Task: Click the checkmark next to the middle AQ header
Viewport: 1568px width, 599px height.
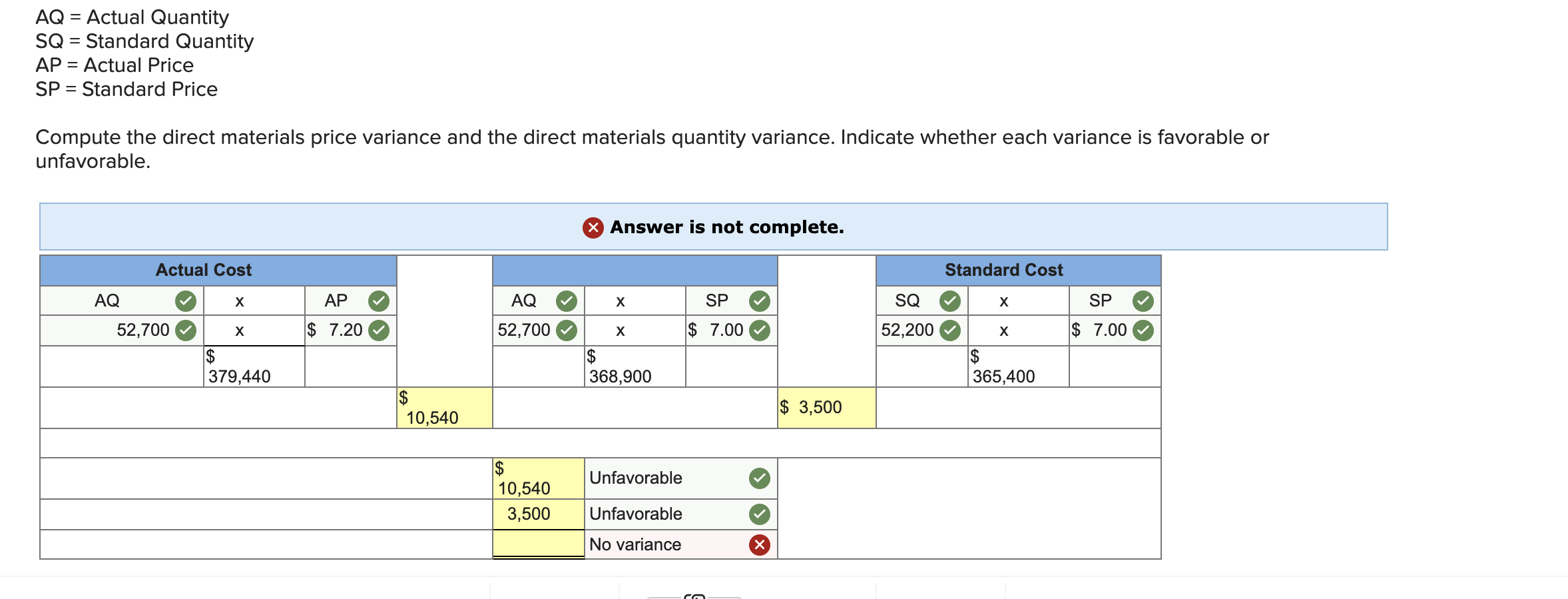Action: pos(567,301)
